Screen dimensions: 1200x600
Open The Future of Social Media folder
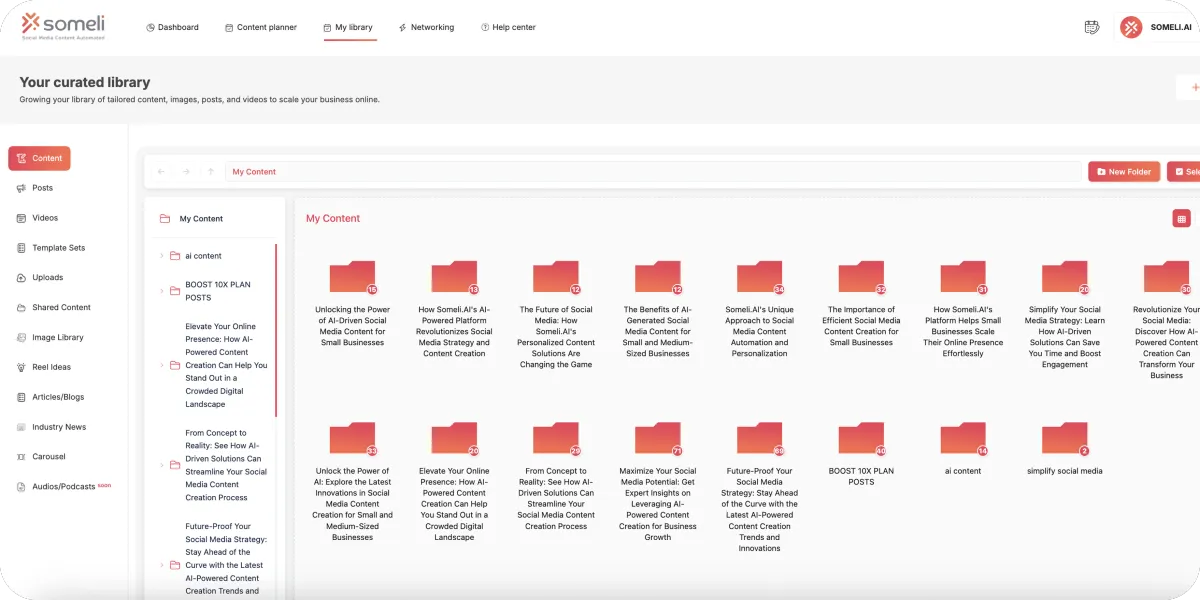[556, 314]
